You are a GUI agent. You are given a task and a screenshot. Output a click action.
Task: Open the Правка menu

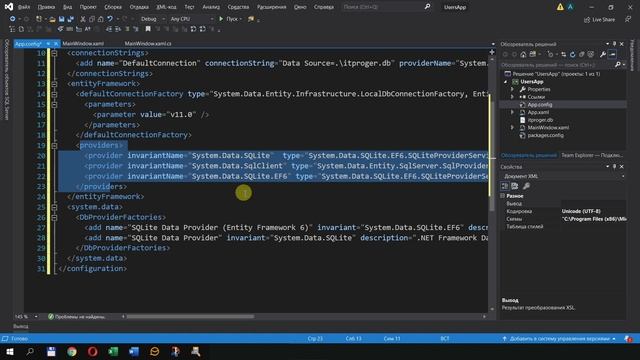tap(46, 7)
